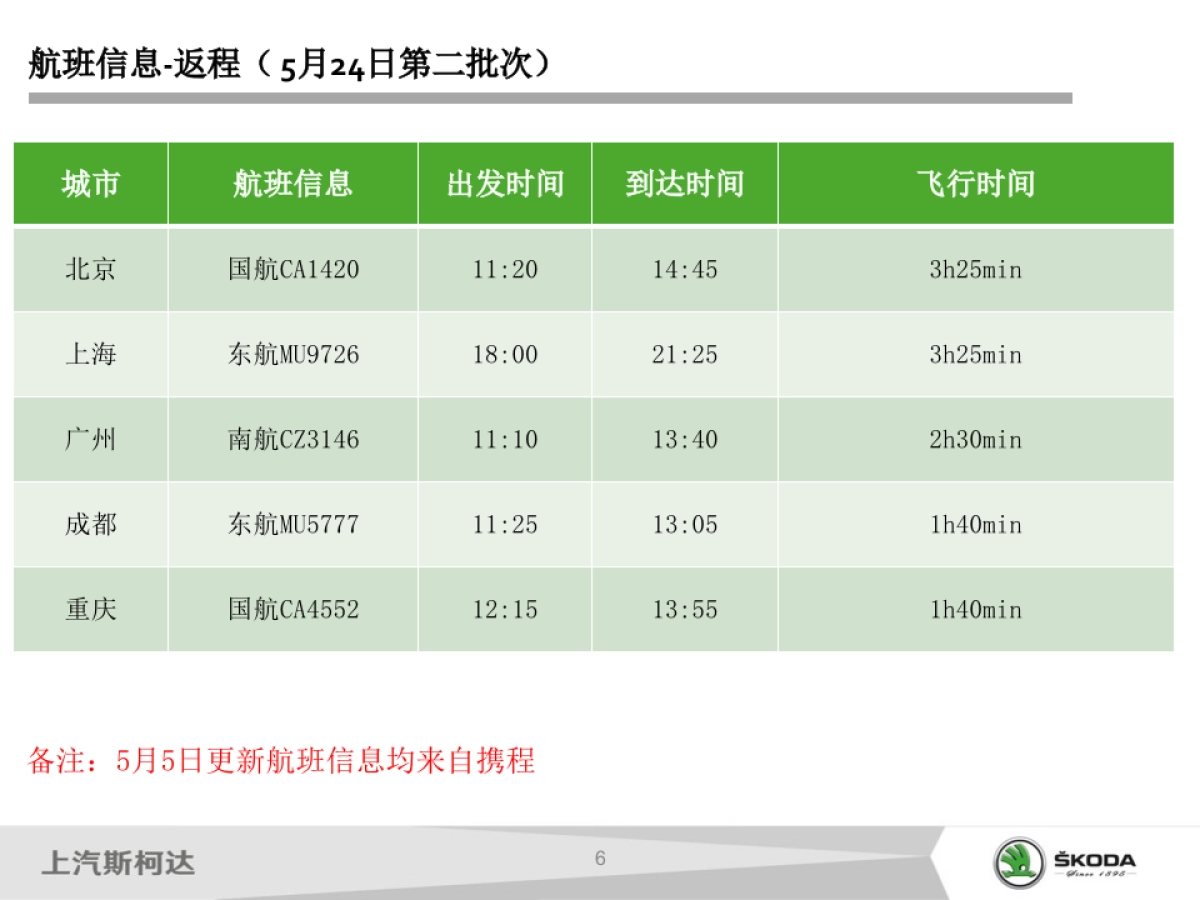Click the 上海 row flight 东航MU9726
Screen dimensions: 1200x900
[294, 354]
